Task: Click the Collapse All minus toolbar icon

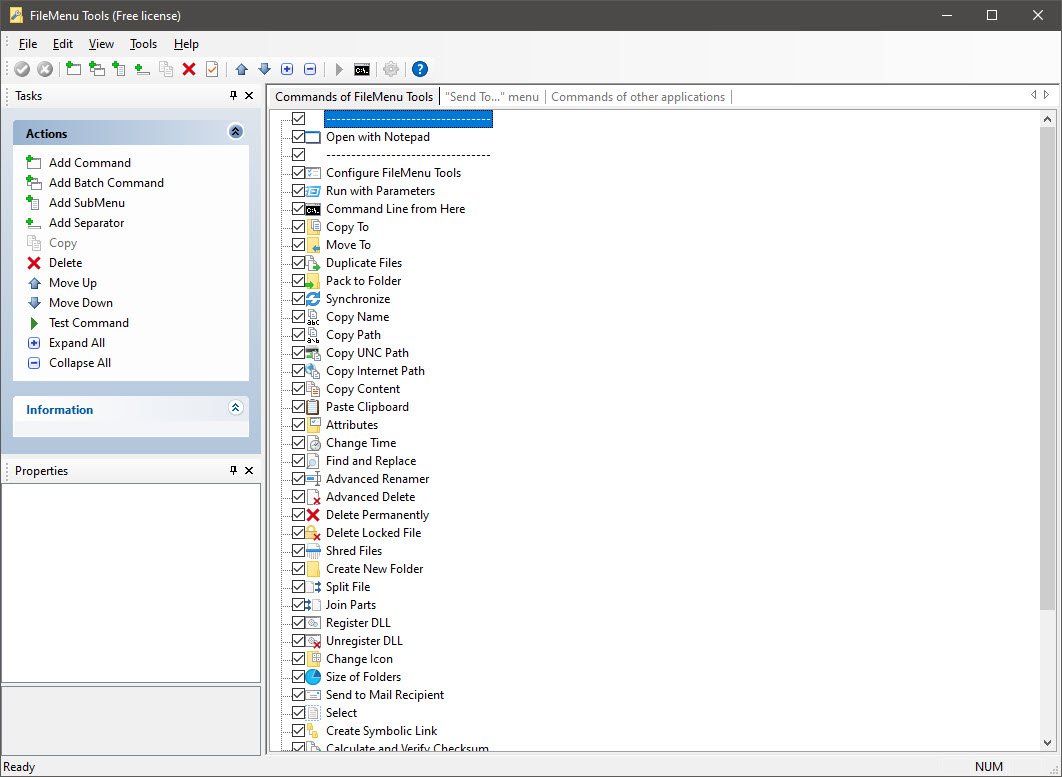Action: [310, 69]
